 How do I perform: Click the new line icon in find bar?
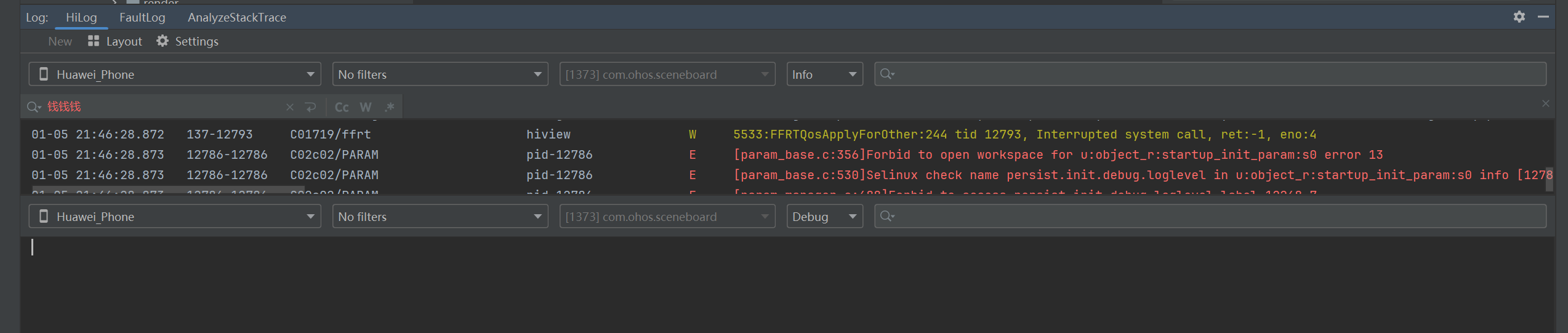311,107
